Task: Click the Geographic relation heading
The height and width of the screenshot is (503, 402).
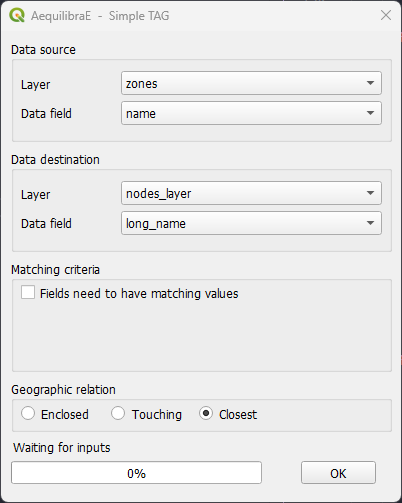Action: pyautogui.click(x=63, y=390)
